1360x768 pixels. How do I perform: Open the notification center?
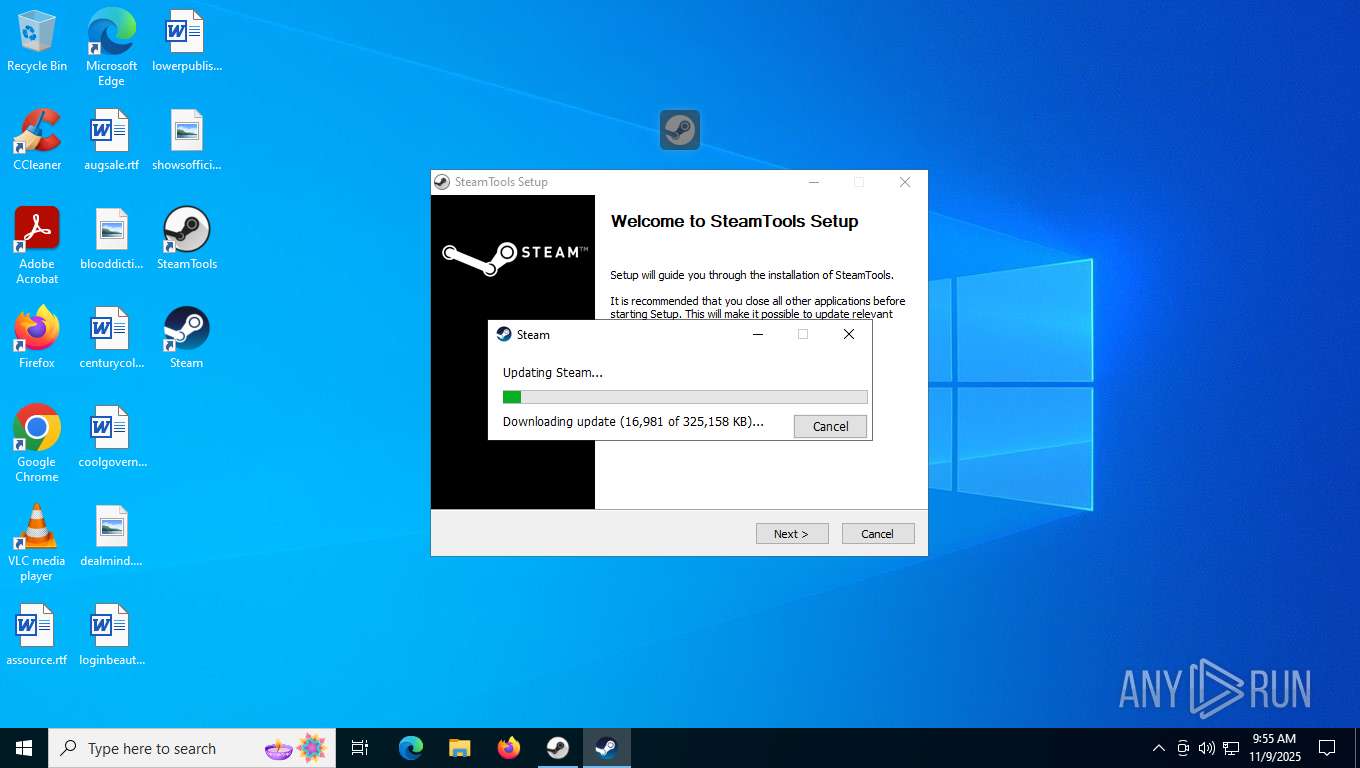(x=1327, y=748)
